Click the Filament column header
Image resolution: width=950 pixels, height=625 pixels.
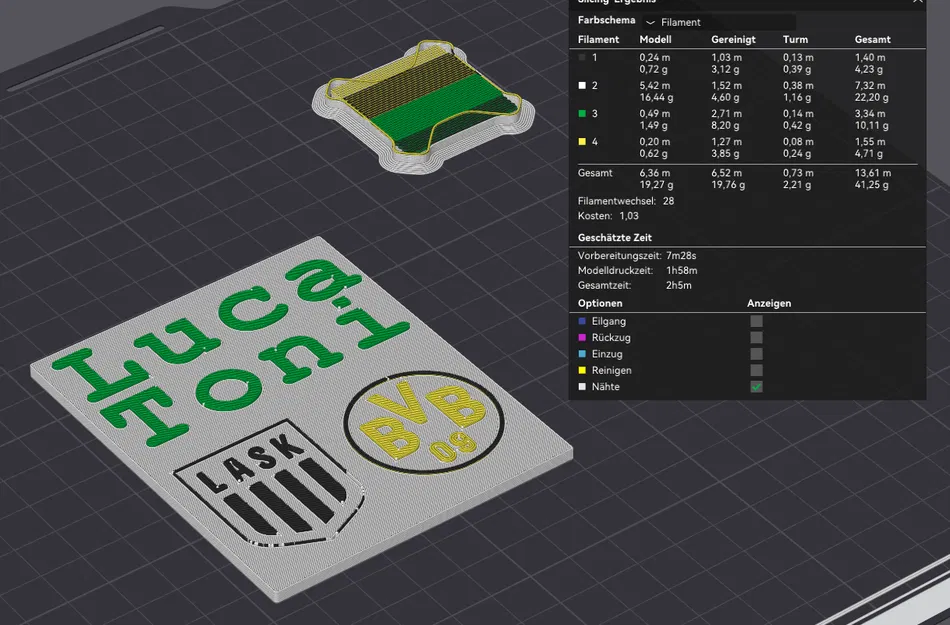click(598, 39)
